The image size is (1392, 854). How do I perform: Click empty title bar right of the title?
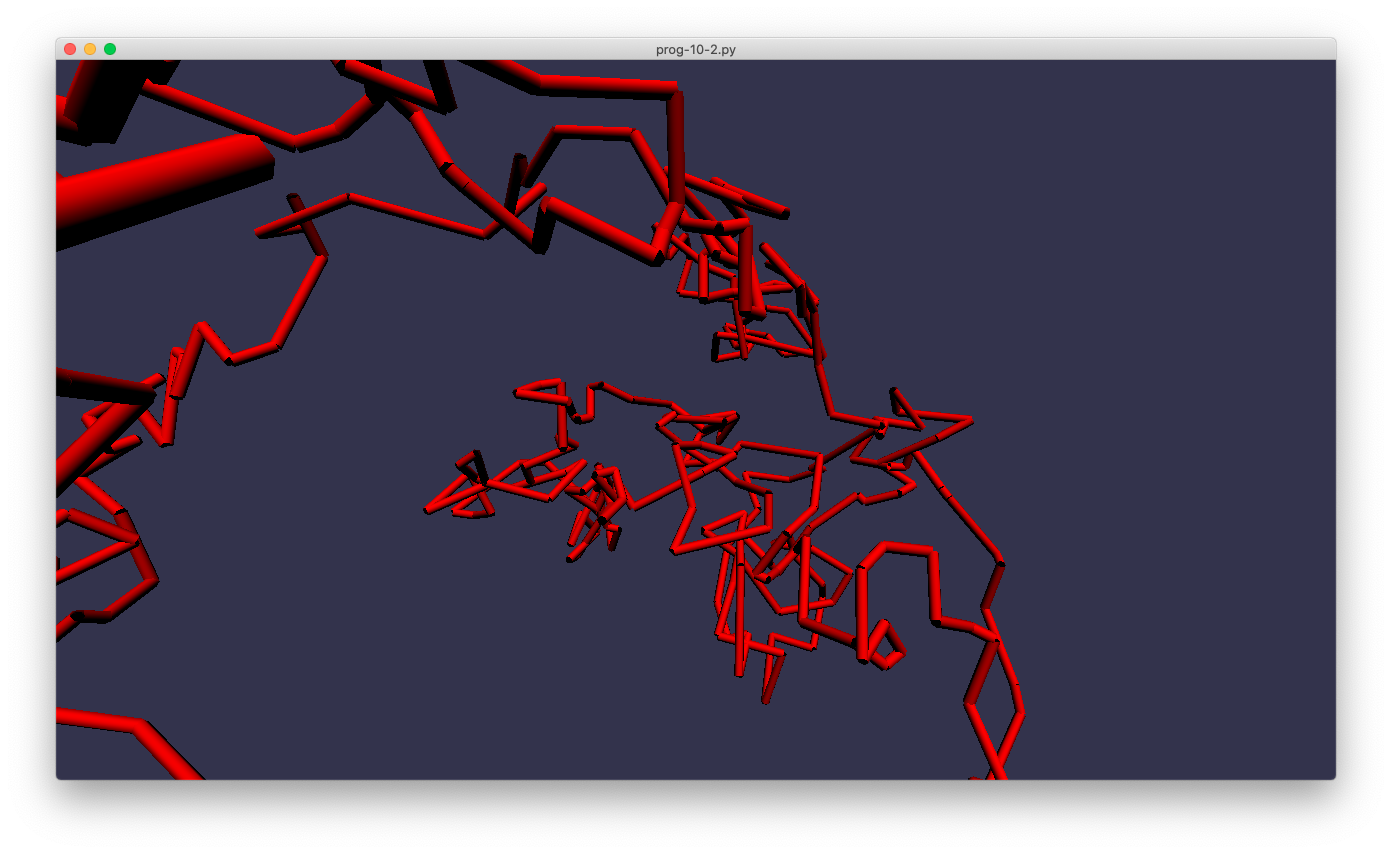1000,49
